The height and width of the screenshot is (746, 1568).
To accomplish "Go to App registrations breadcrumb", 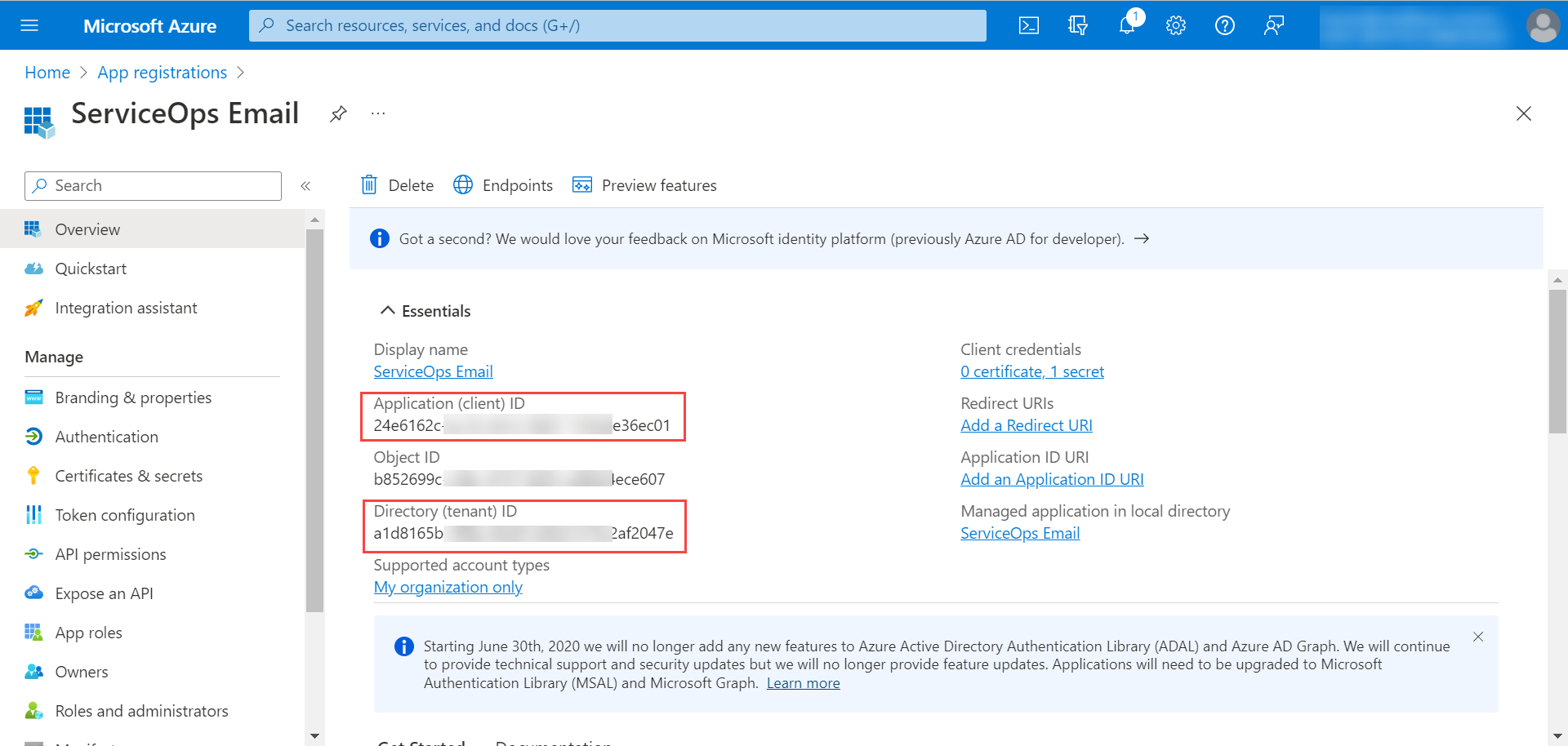I will pyautogui.click(x=162, y=73).
